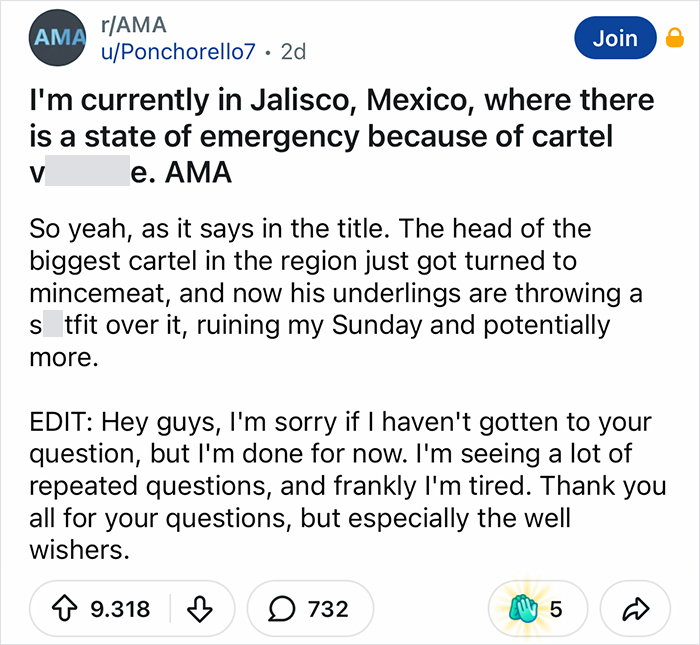
Task: Join the r/AMA community
Action: coord(614,38)
